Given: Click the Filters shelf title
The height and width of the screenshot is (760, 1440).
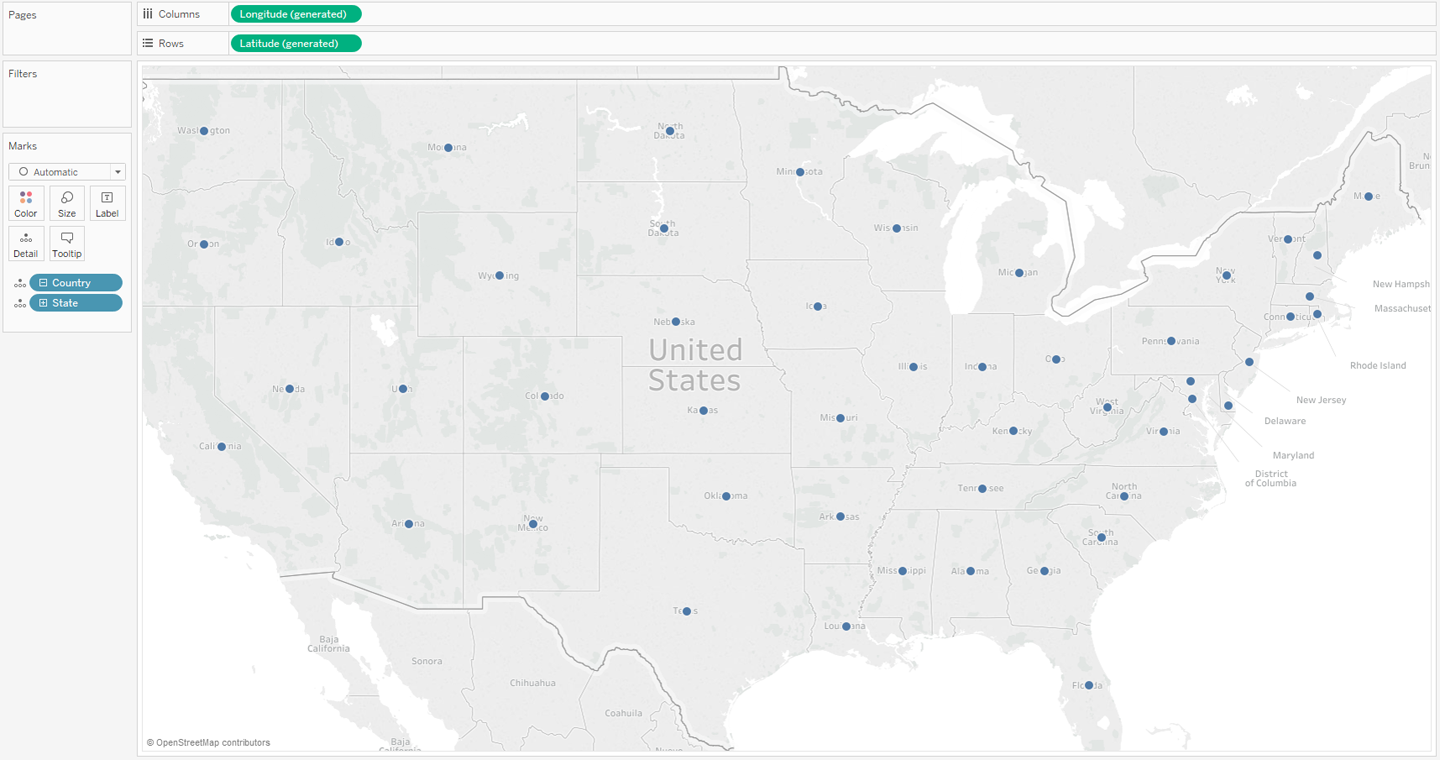Looking at the screenshot, I should (23, 74).
